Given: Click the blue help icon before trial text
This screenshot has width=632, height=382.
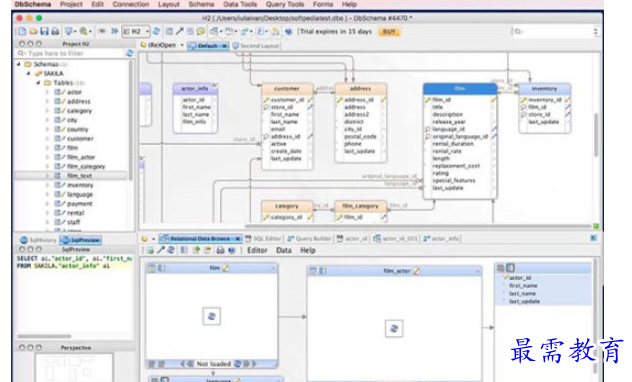Looking at the screenshot, I should [288, 31].
